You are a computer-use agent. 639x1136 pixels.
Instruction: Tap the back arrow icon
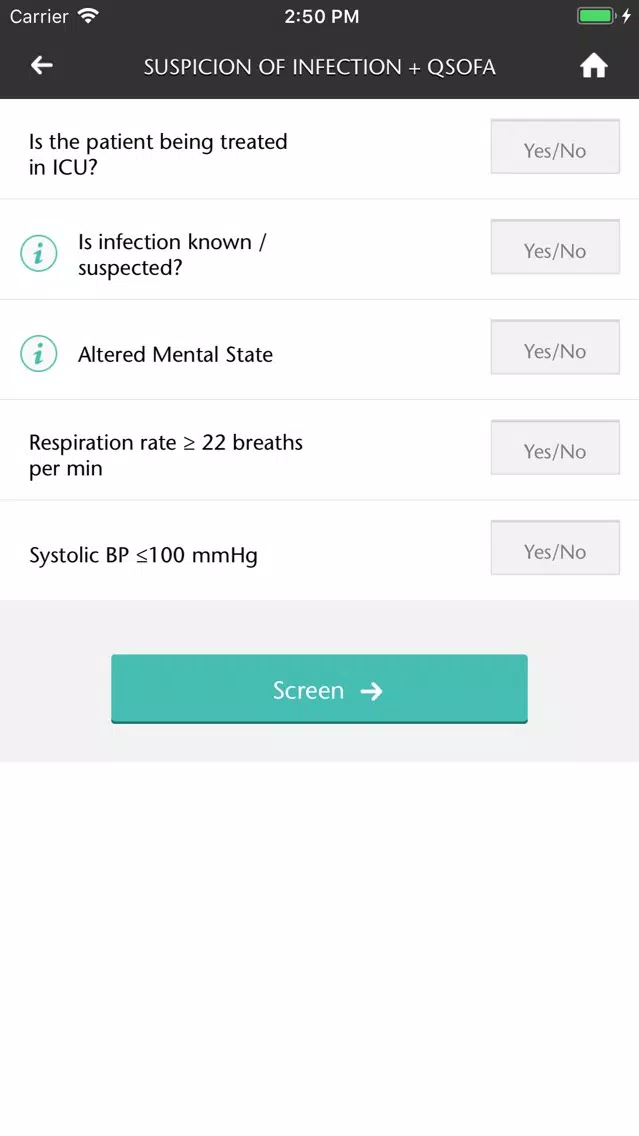click(41, 65)
